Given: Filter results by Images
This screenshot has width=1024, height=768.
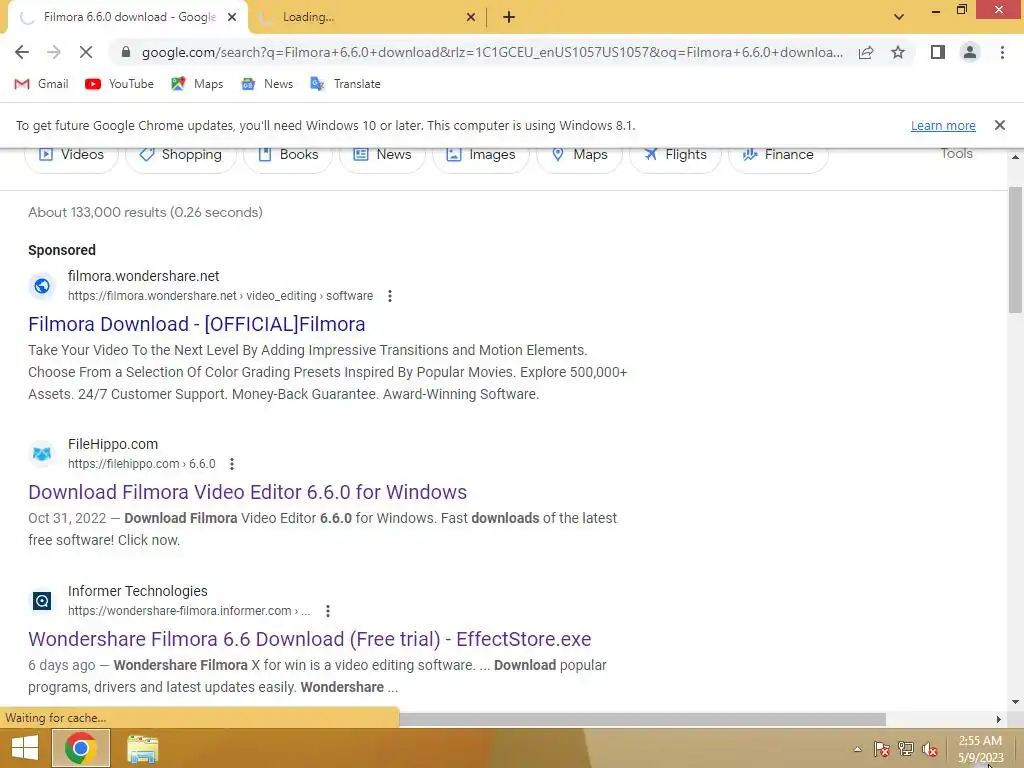Looking at the screenshot, I should [481, 155].
